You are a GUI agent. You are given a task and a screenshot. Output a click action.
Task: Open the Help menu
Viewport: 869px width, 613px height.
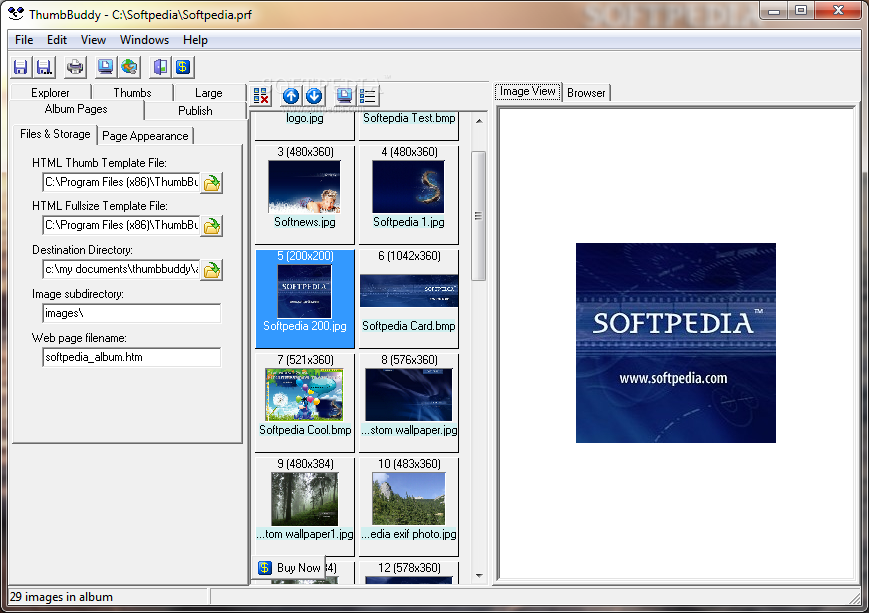[195, 40]
